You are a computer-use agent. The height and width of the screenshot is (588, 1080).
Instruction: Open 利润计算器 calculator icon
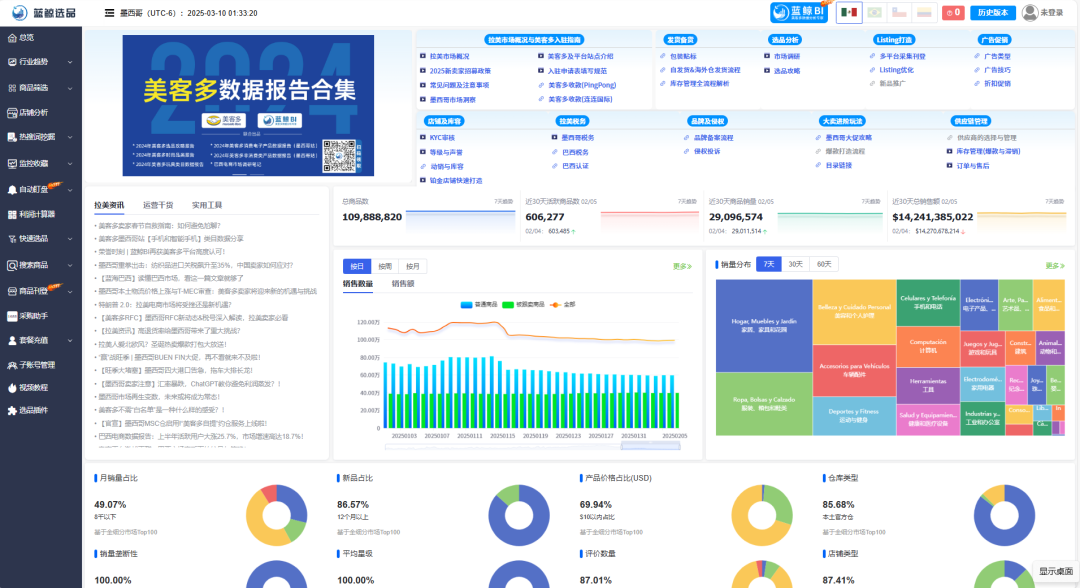click(12, 214)
